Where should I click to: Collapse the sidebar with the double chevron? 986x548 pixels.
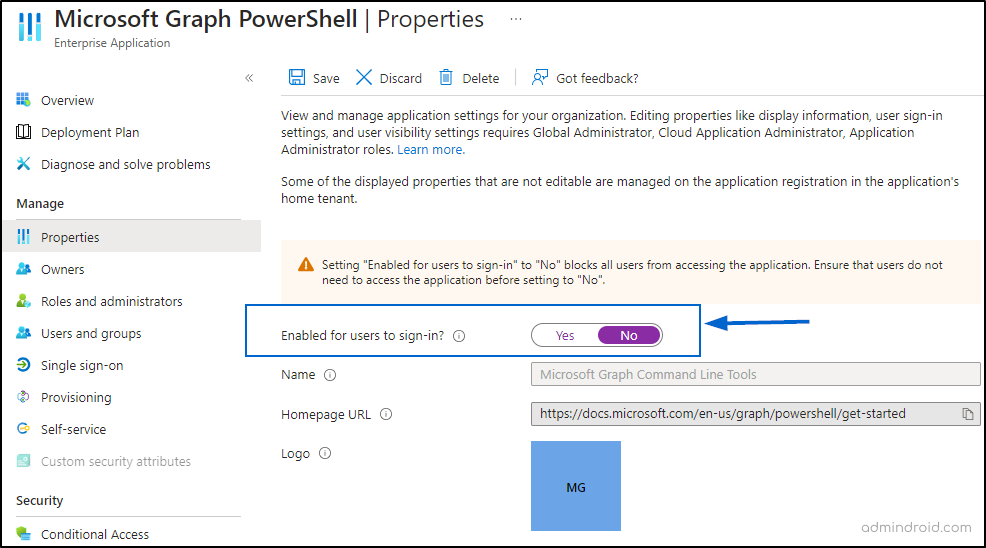pos(249,78)
